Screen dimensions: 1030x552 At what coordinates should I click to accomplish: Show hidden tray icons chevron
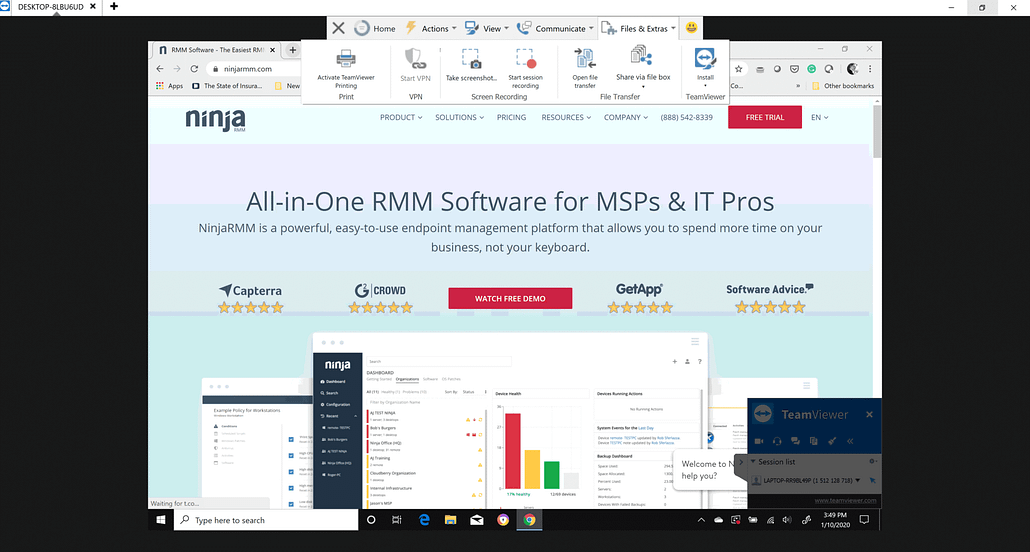[701, 520]
